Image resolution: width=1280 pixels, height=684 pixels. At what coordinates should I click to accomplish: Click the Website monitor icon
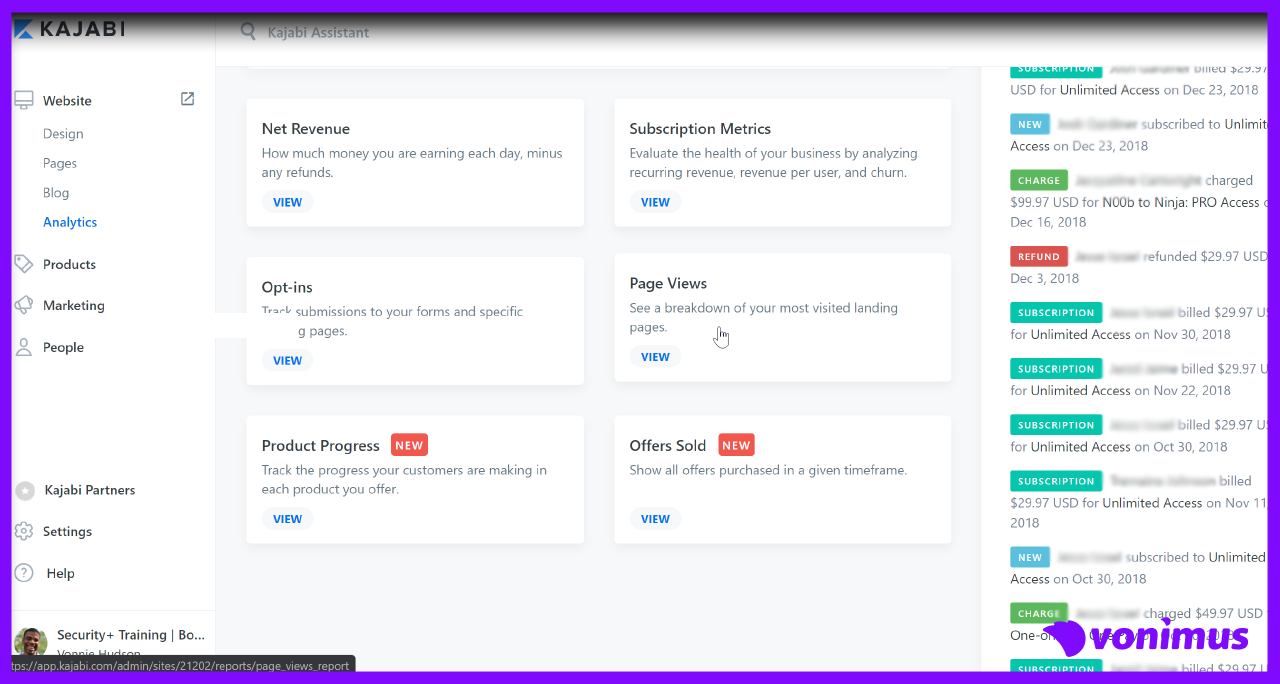[x=24, y=100]
